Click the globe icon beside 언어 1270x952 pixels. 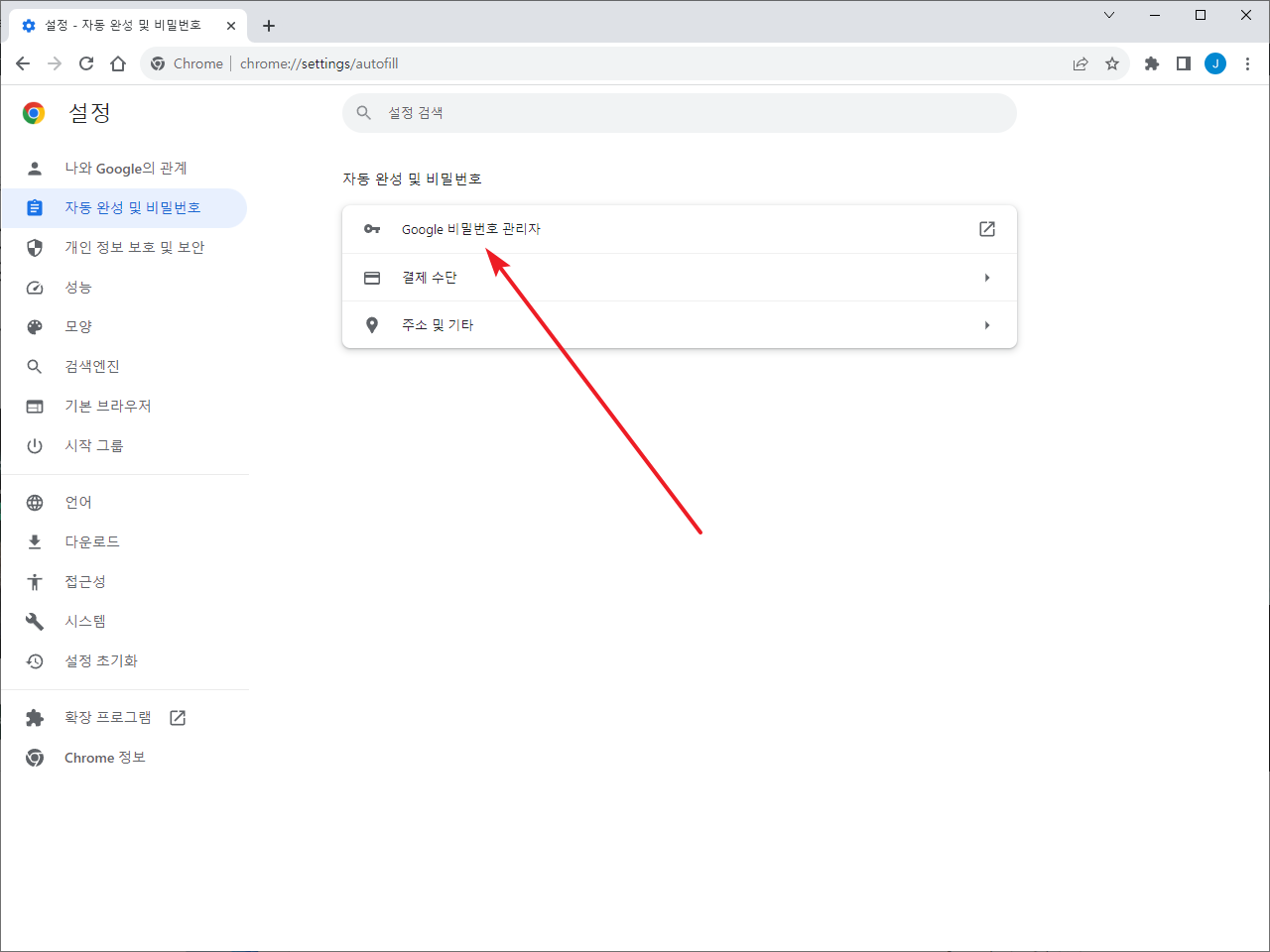(35, 503)
